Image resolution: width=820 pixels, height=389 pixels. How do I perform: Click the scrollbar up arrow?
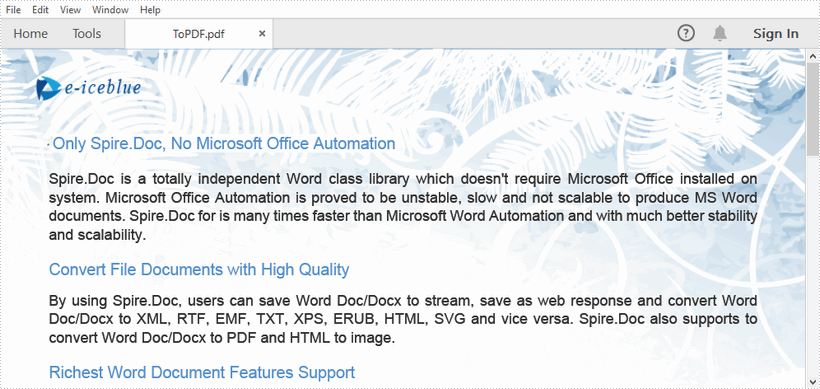[x=813, y=55]
